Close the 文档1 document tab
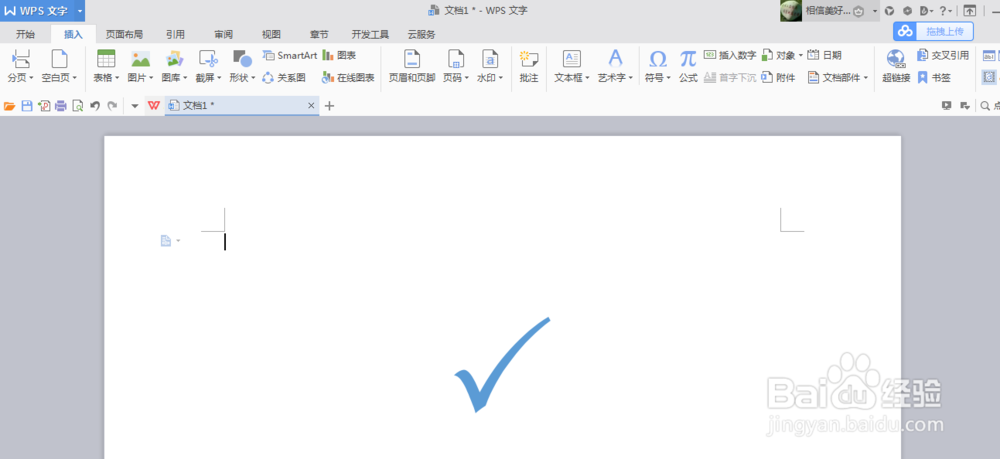1000x459 pixels. 311,106
